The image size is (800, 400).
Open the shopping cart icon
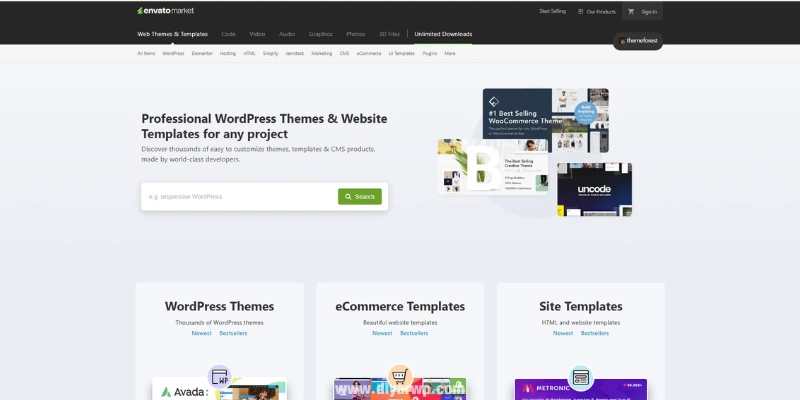pos(631,12)
